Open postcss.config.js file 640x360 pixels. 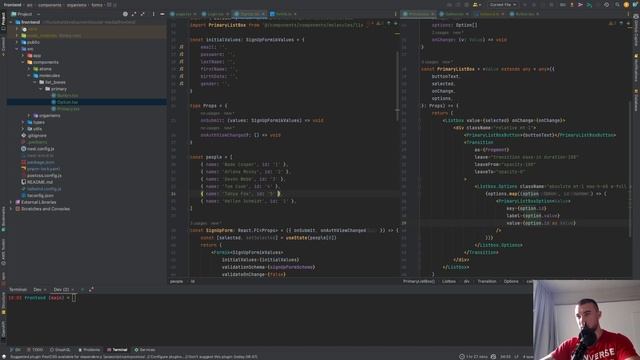tap(41, 176)
